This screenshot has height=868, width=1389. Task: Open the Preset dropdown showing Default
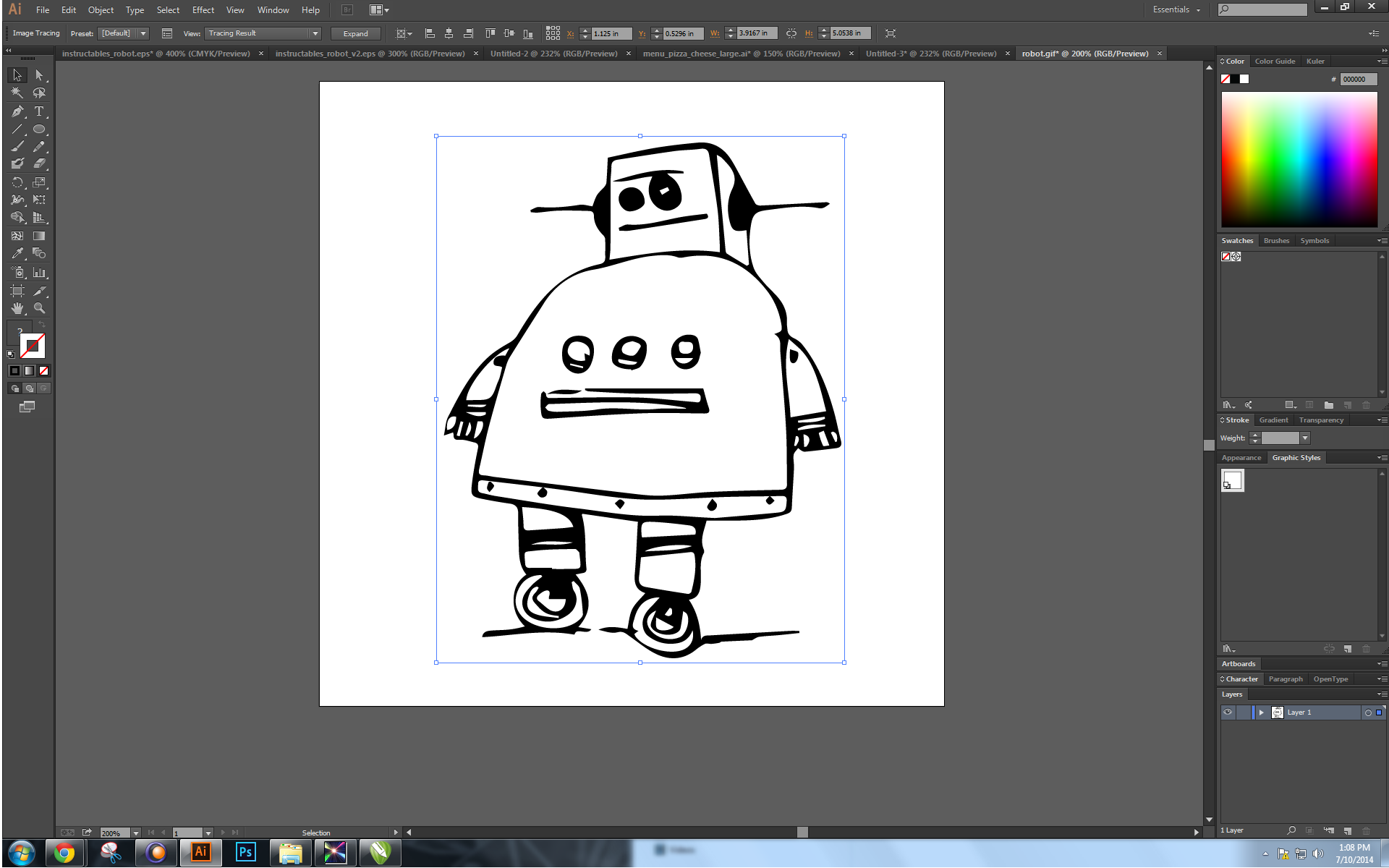point(124,33)
